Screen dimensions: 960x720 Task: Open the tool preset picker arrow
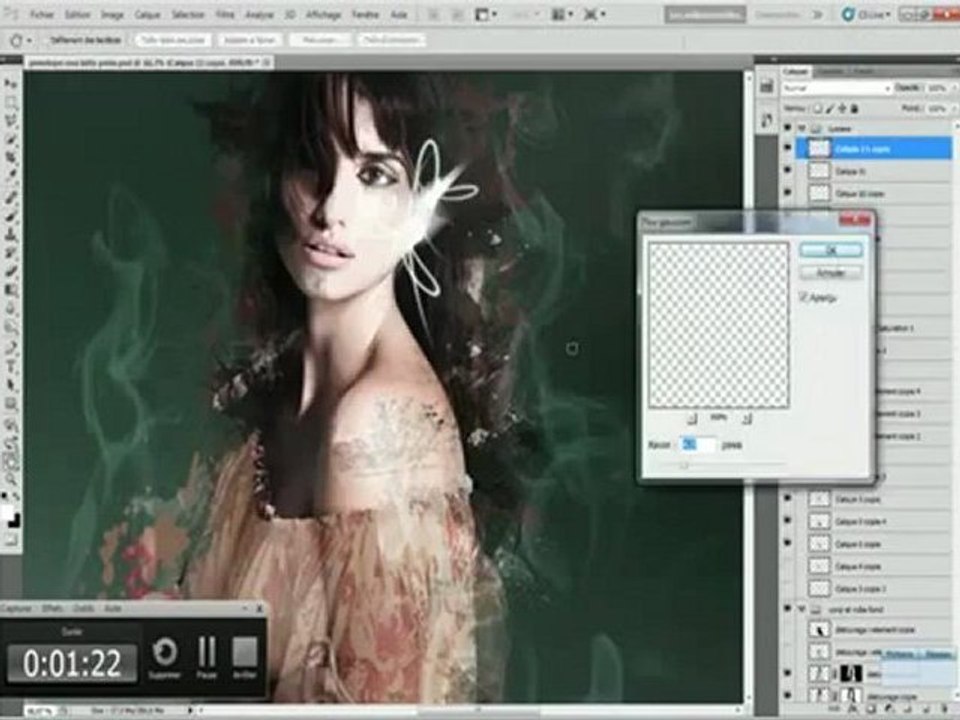[29, 40]
